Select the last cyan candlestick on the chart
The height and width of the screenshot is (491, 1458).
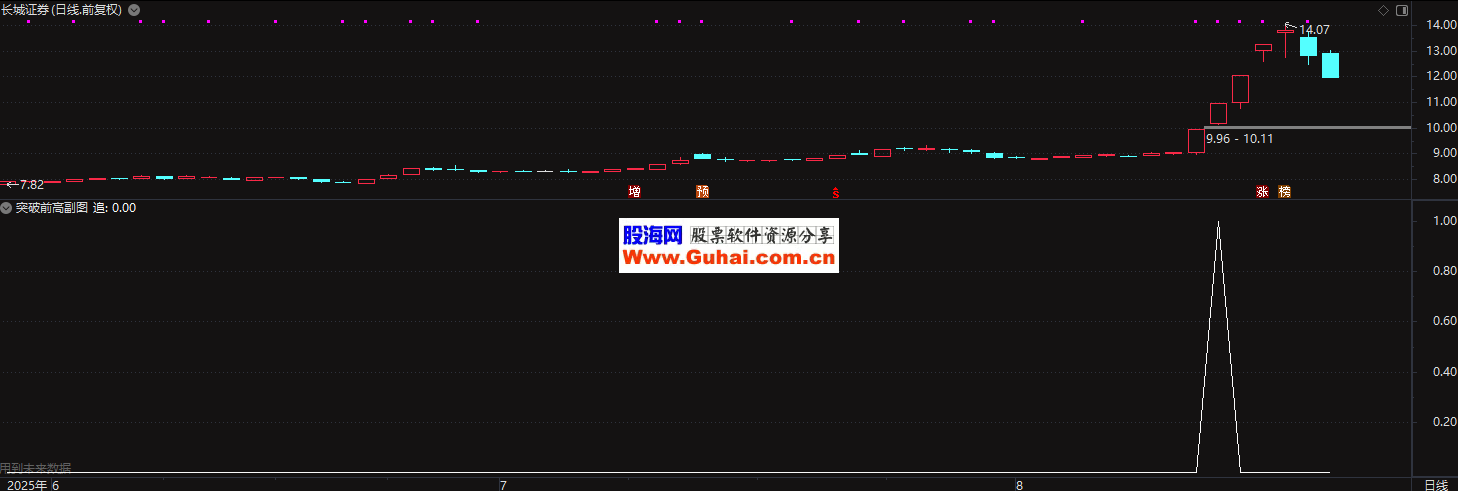(1330, 65)
